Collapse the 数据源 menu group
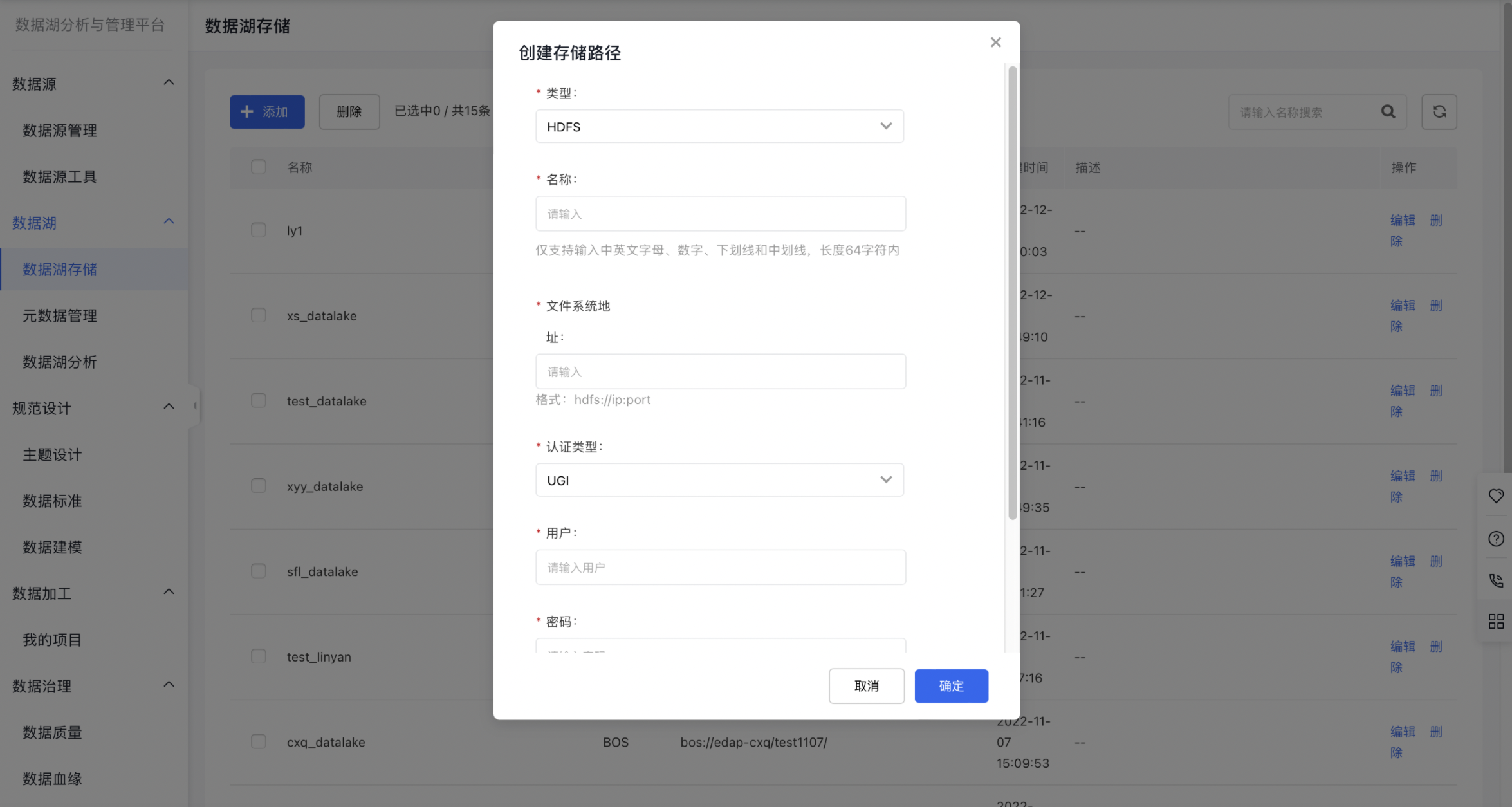The image size is (1512, 807). pos(169,82)
